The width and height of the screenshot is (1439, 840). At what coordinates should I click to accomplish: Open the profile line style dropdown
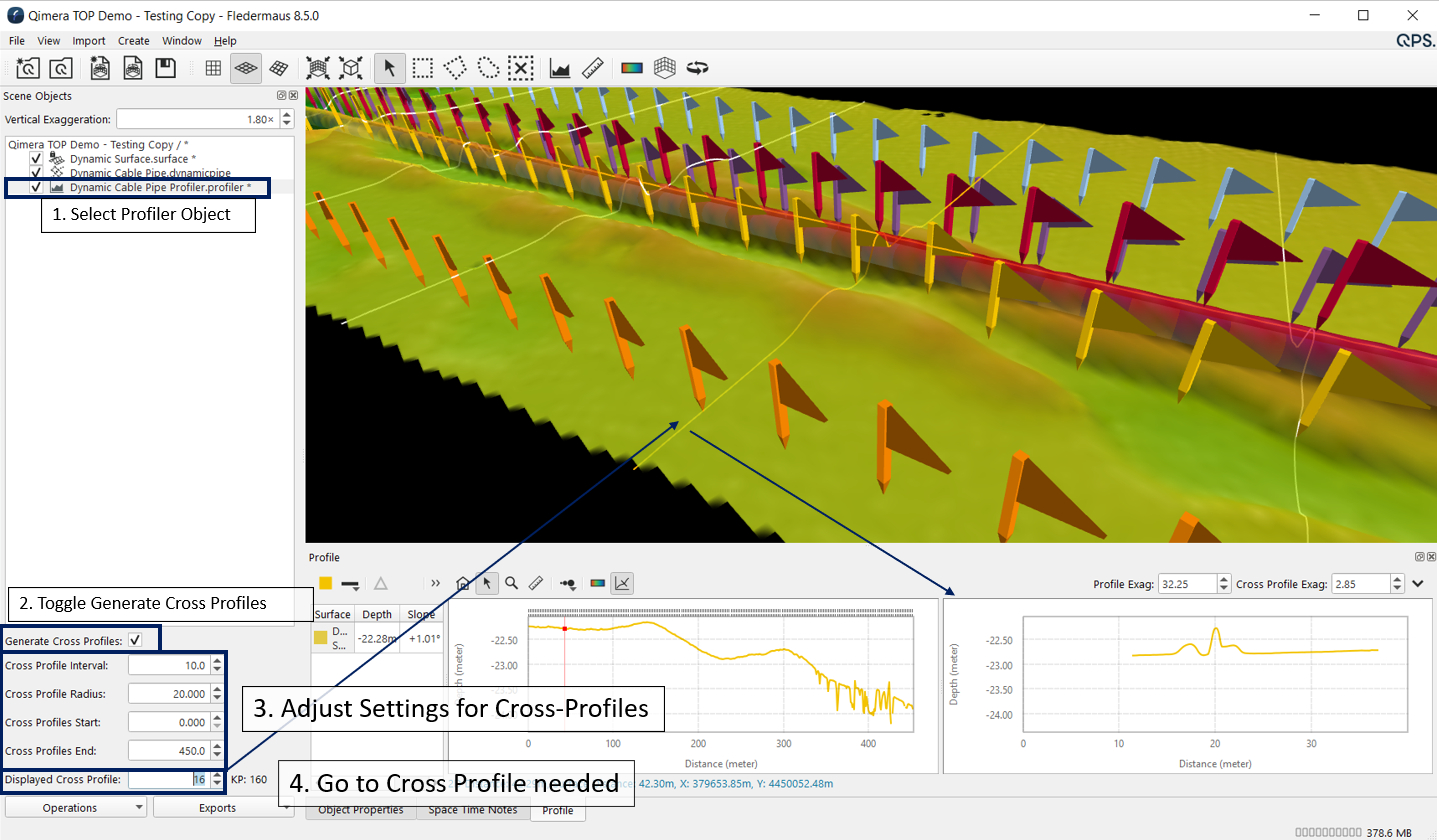(351, 584)
